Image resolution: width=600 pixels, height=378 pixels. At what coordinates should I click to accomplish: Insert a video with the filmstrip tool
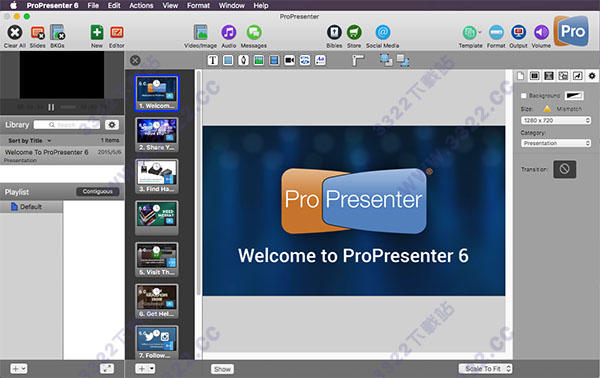click(274, 60)
